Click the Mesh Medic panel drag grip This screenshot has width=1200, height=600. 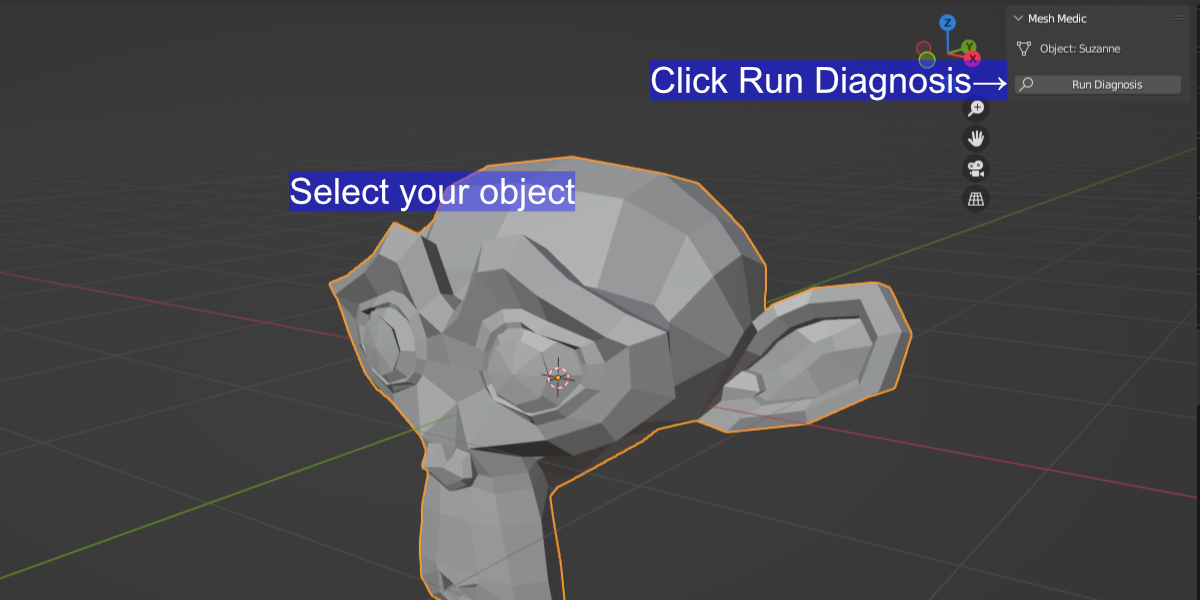(1177, 18)
